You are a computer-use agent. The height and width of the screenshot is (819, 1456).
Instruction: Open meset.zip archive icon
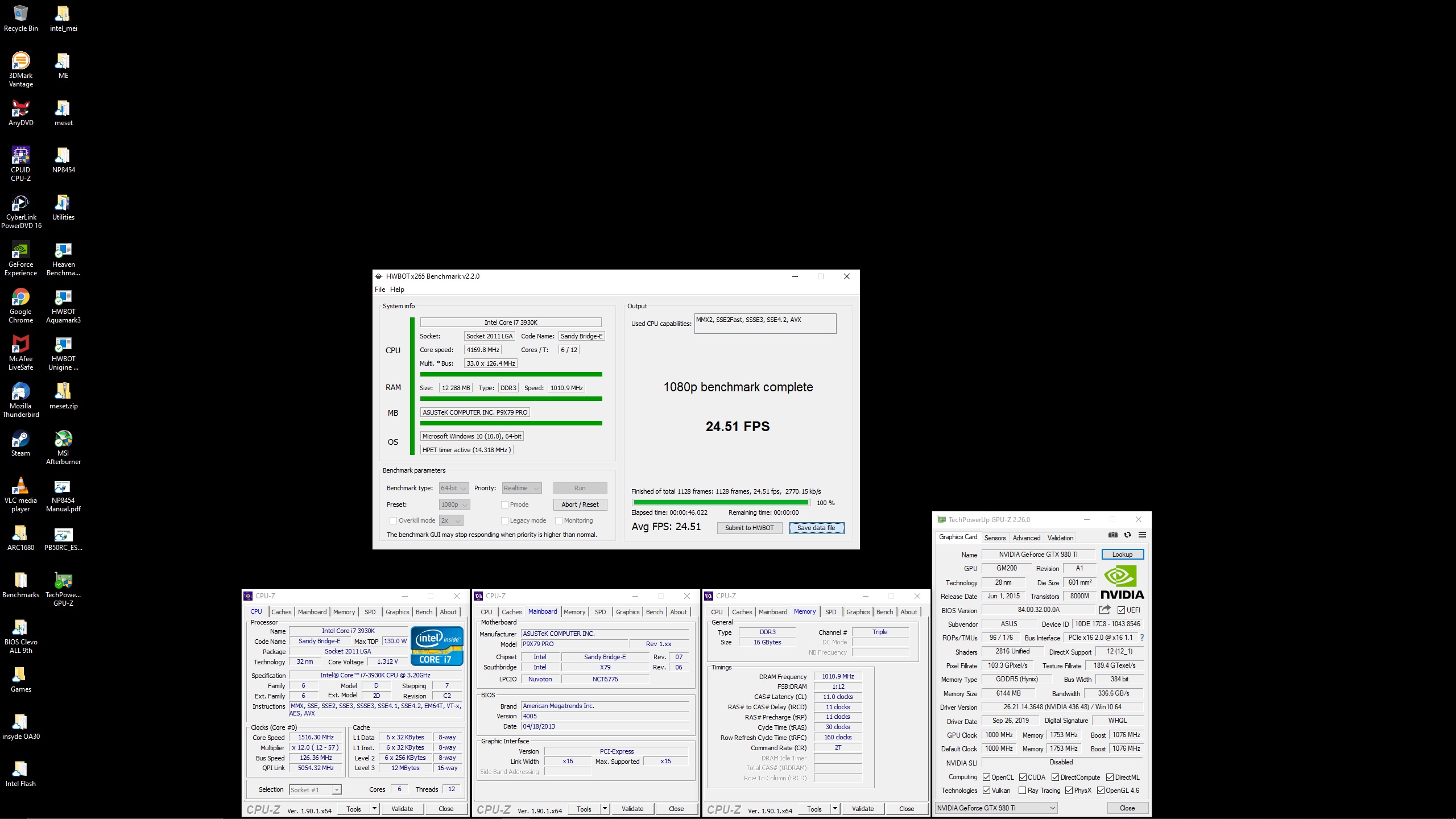coord(63,396)
